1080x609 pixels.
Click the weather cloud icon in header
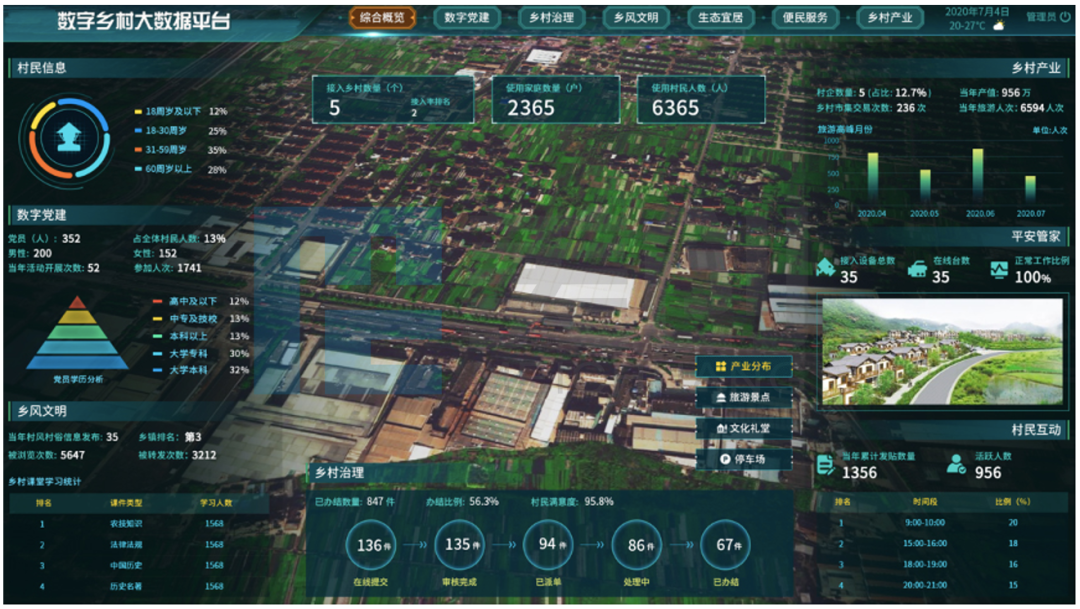tap(998, 26)
